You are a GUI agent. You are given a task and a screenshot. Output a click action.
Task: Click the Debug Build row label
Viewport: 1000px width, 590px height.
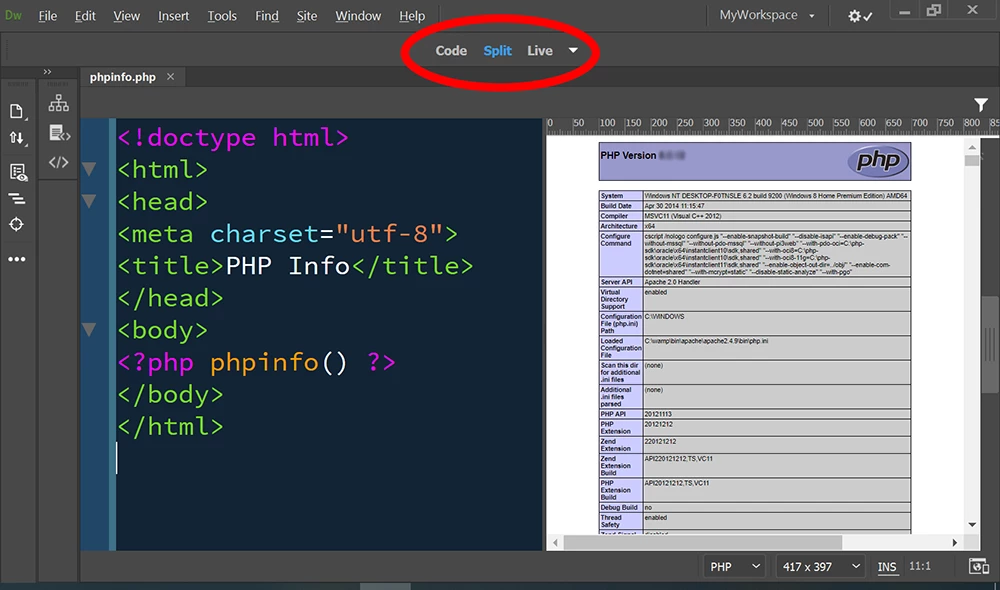(619, 508)
